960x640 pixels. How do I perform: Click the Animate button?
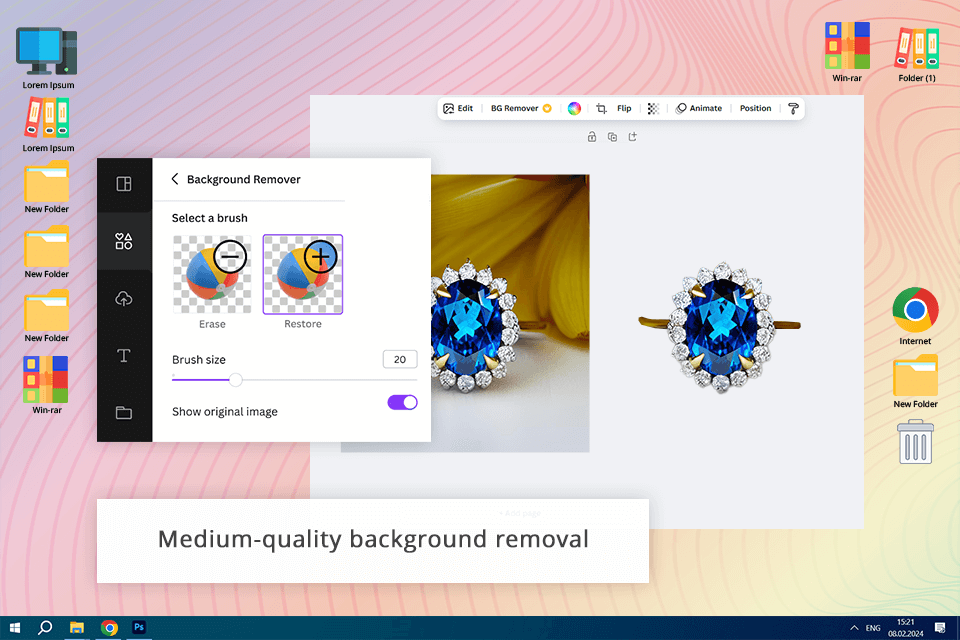[x=699, y=108]
